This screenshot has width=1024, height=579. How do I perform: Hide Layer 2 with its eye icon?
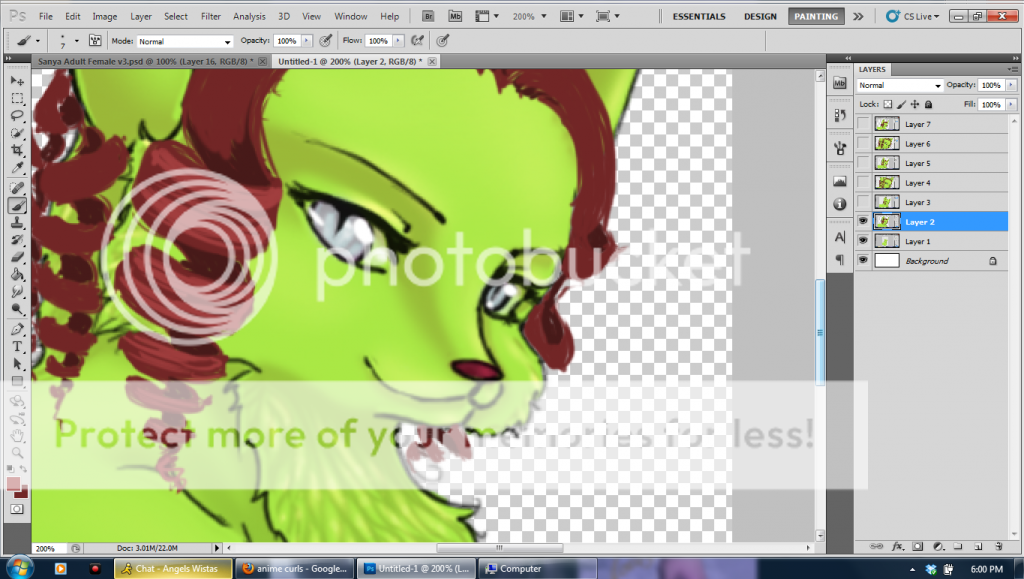tap(862, 222)
